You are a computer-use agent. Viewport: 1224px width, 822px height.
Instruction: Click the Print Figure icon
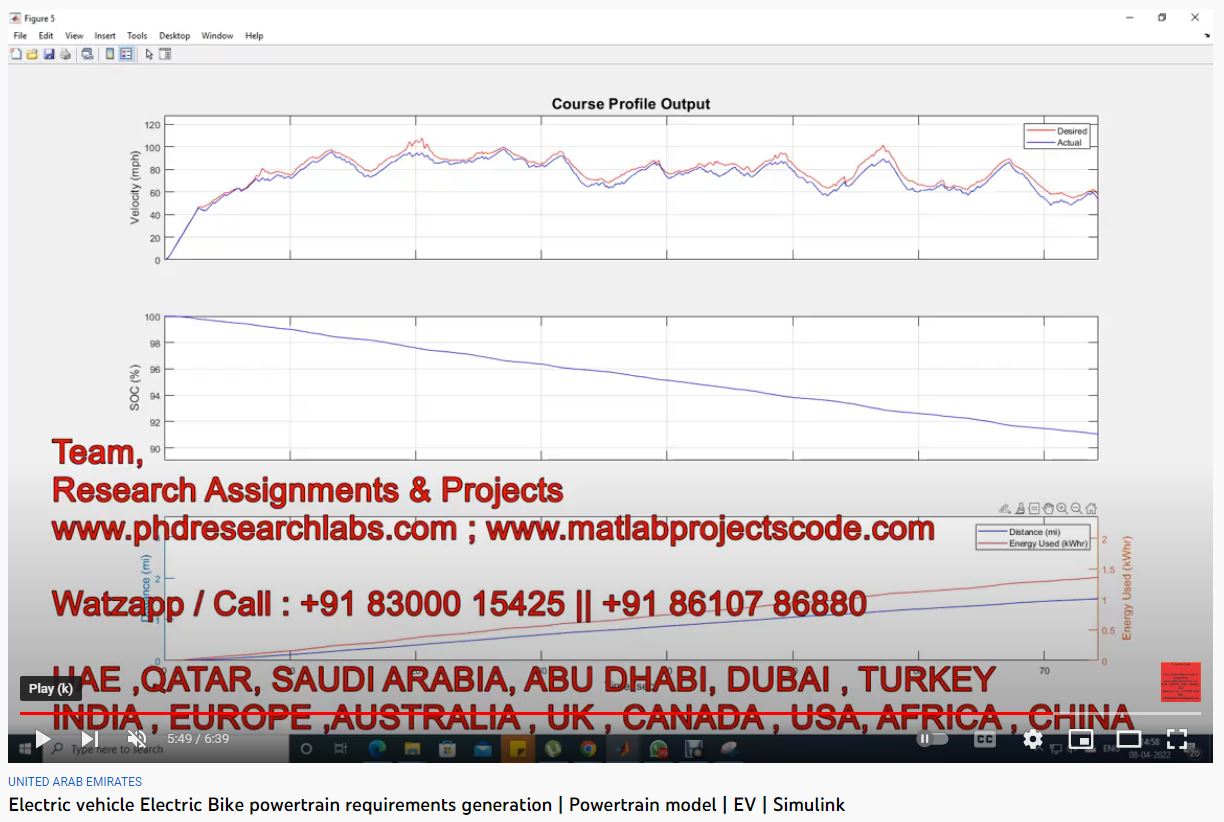pyautogui.click(x=65, y=54)
